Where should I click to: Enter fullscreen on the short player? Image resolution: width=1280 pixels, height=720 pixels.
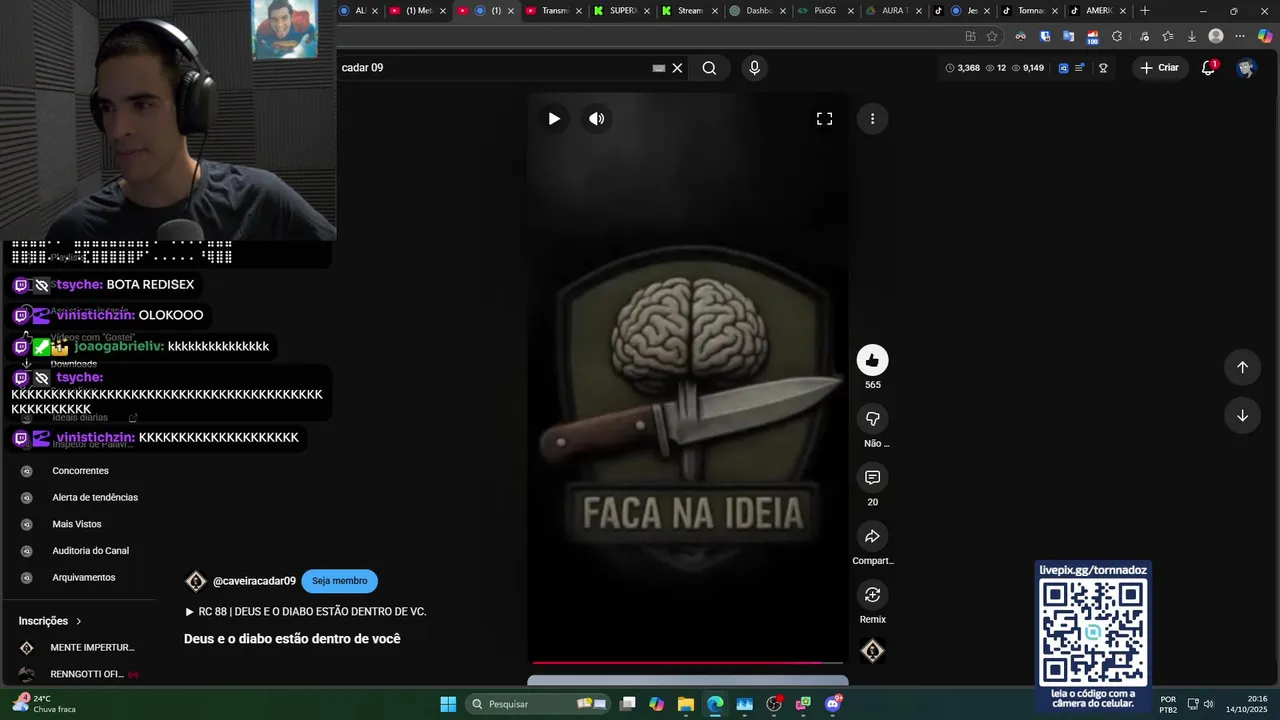824,119
